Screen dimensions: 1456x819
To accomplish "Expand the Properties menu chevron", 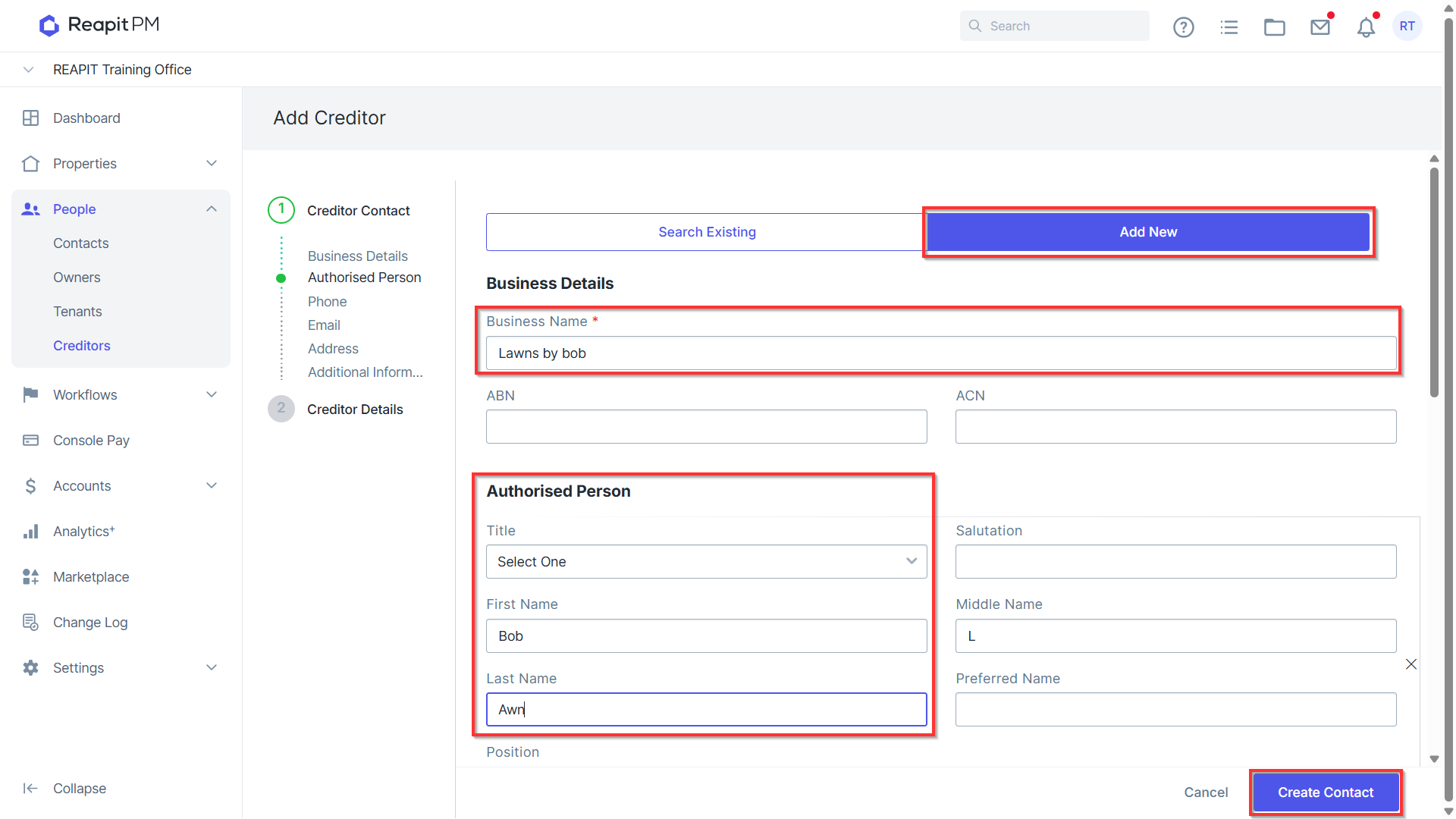I will [212, 164].
